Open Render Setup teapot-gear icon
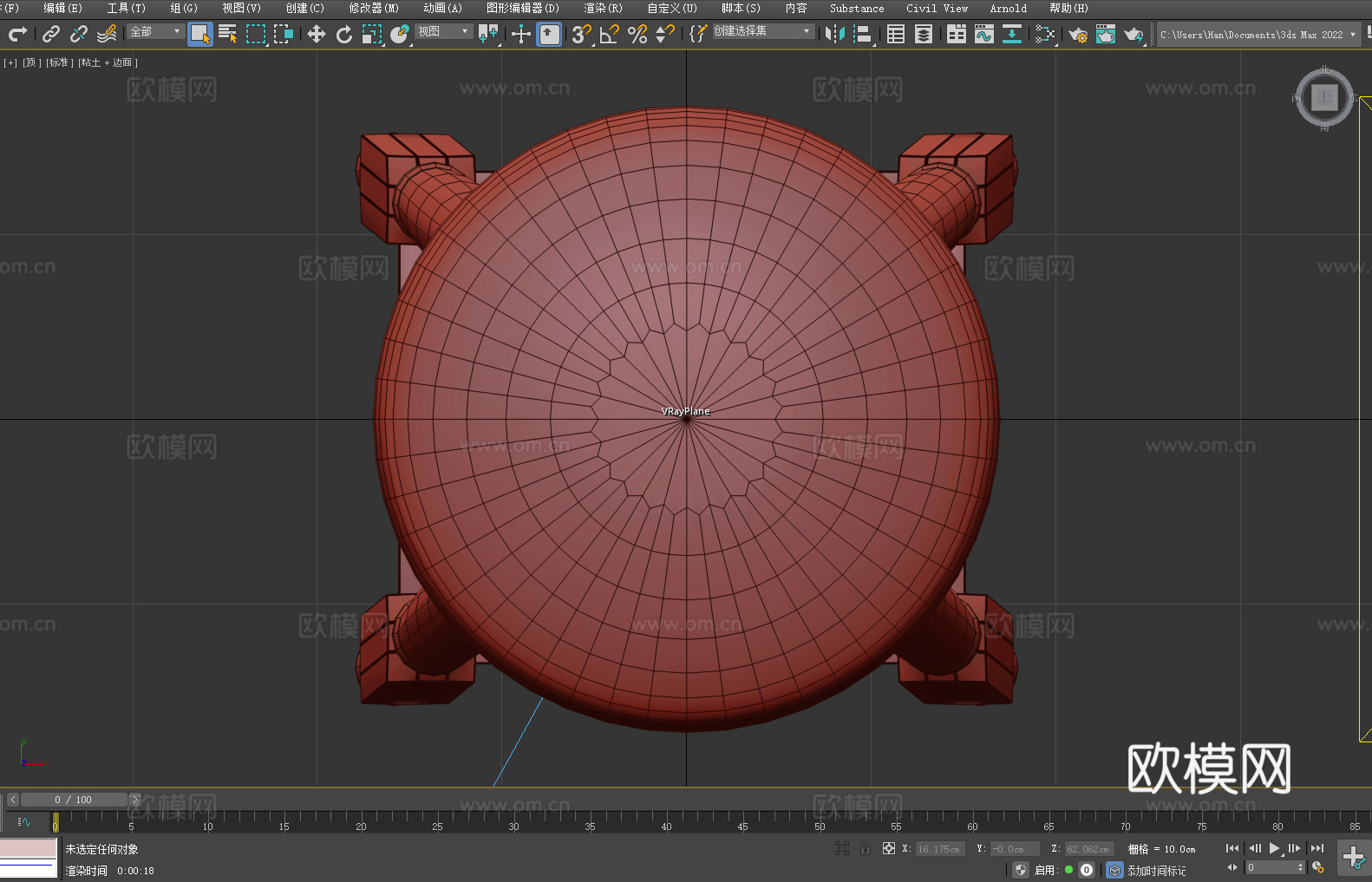Image resolution: width=1372 pixels, height=882 pixels. 1078,35
